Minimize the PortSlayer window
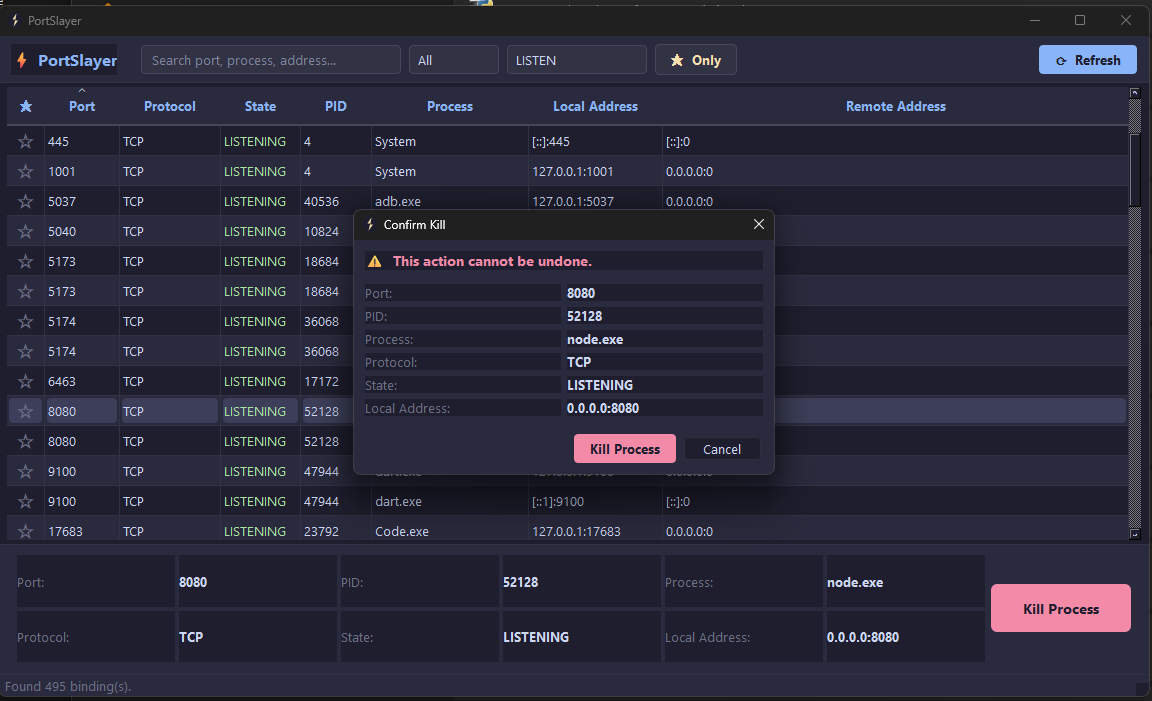This screenshot has width=1152, height=701. click(1034, 20)
